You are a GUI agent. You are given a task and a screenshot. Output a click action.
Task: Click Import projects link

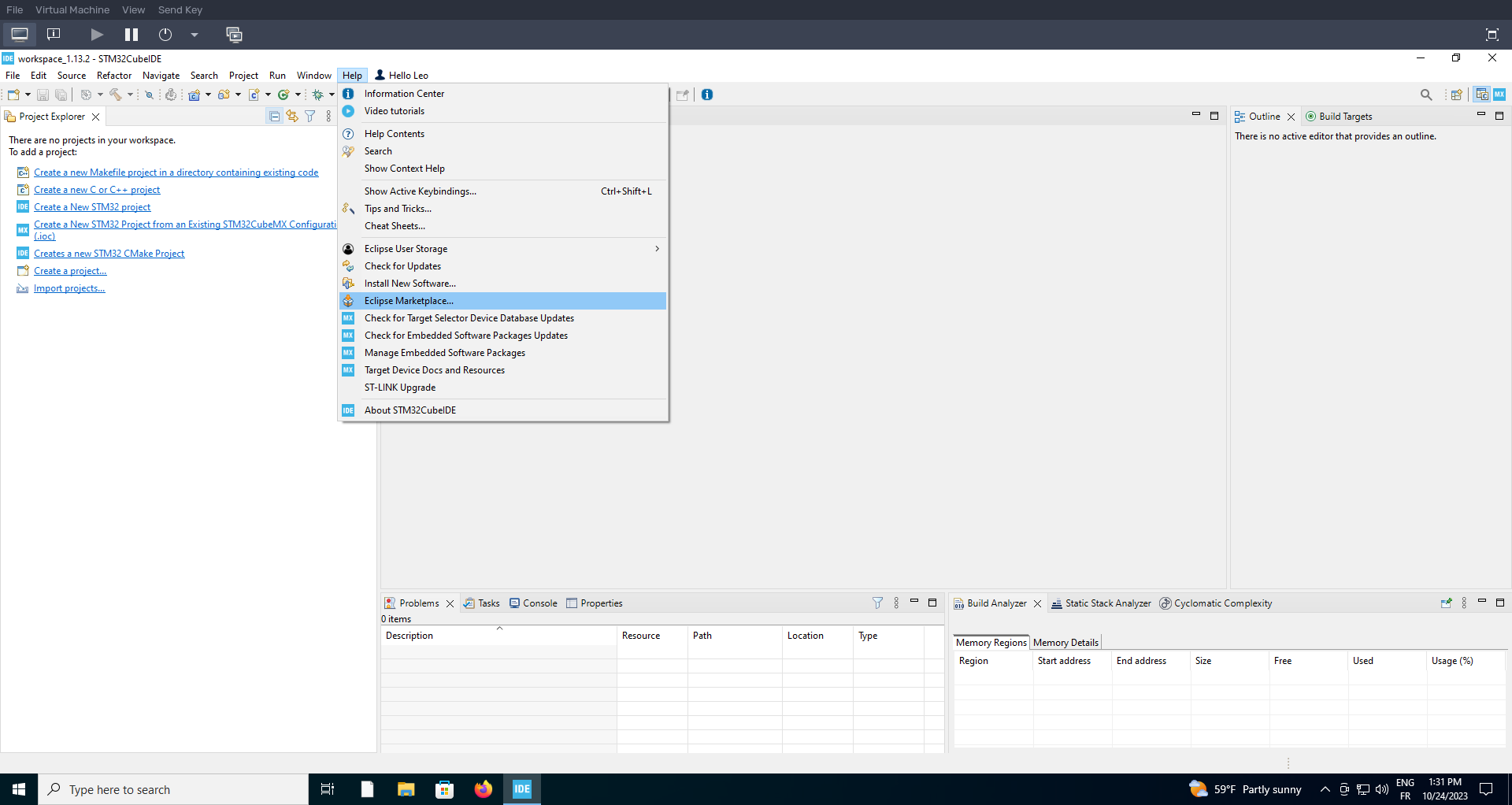[x=69, y=288]
